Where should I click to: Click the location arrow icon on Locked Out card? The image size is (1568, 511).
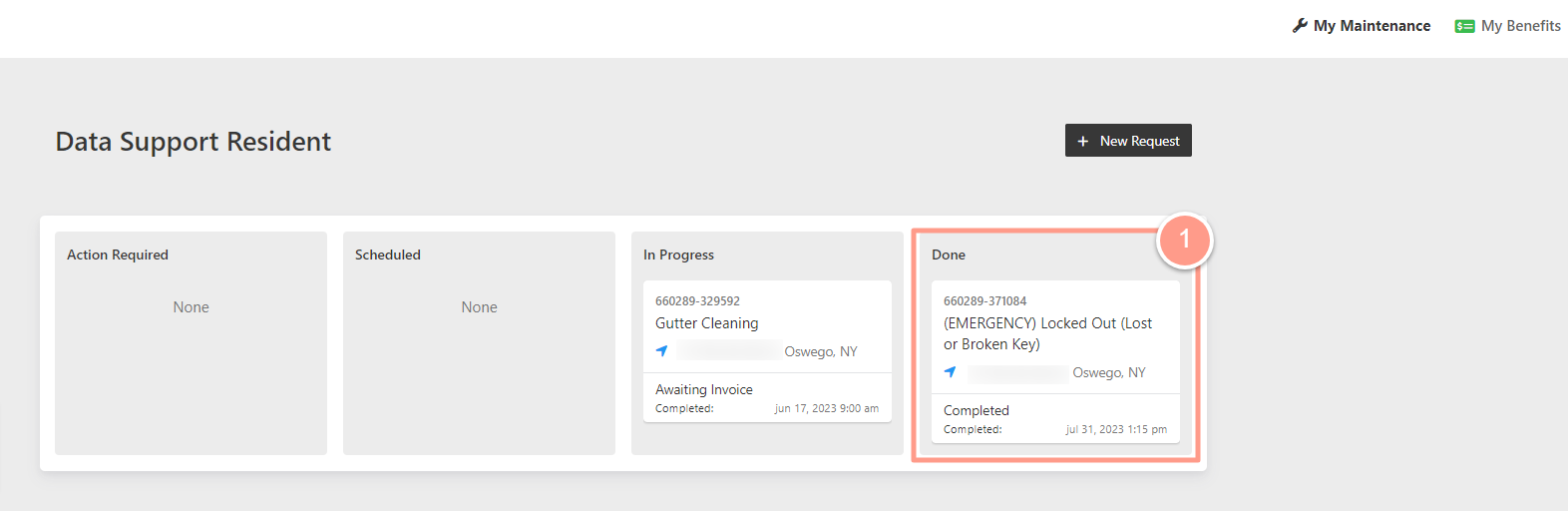(950, 372)
